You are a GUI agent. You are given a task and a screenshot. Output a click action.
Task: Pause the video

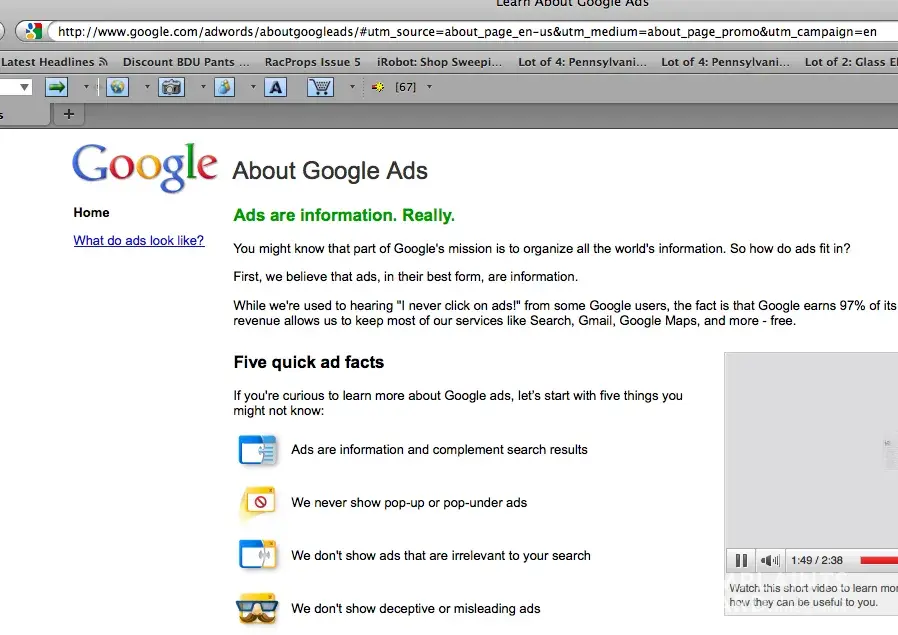(x=741, y=560)
